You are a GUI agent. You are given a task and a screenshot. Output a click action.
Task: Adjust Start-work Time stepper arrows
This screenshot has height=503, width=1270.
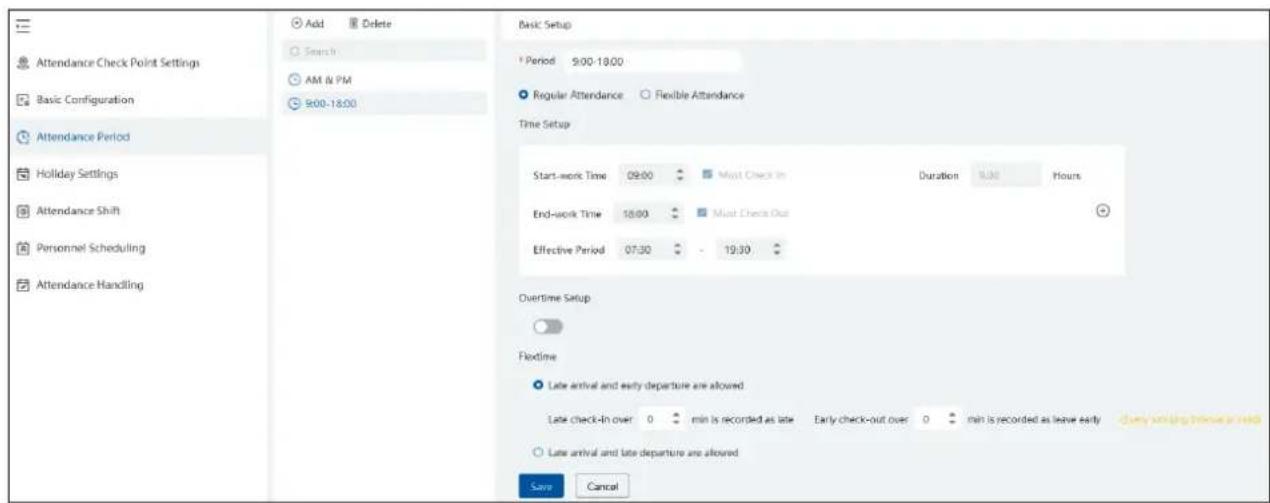pos(681,175)
